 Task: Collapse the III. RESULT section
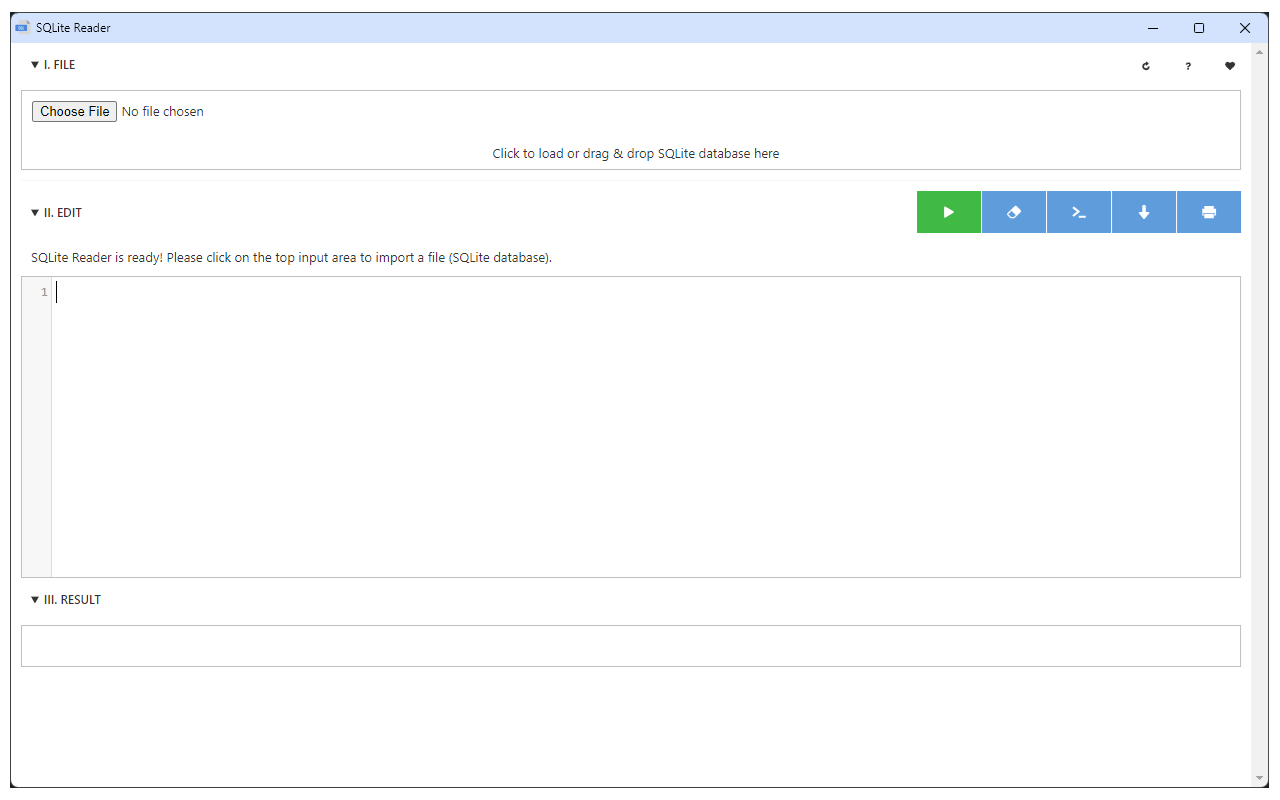point(66,600)
